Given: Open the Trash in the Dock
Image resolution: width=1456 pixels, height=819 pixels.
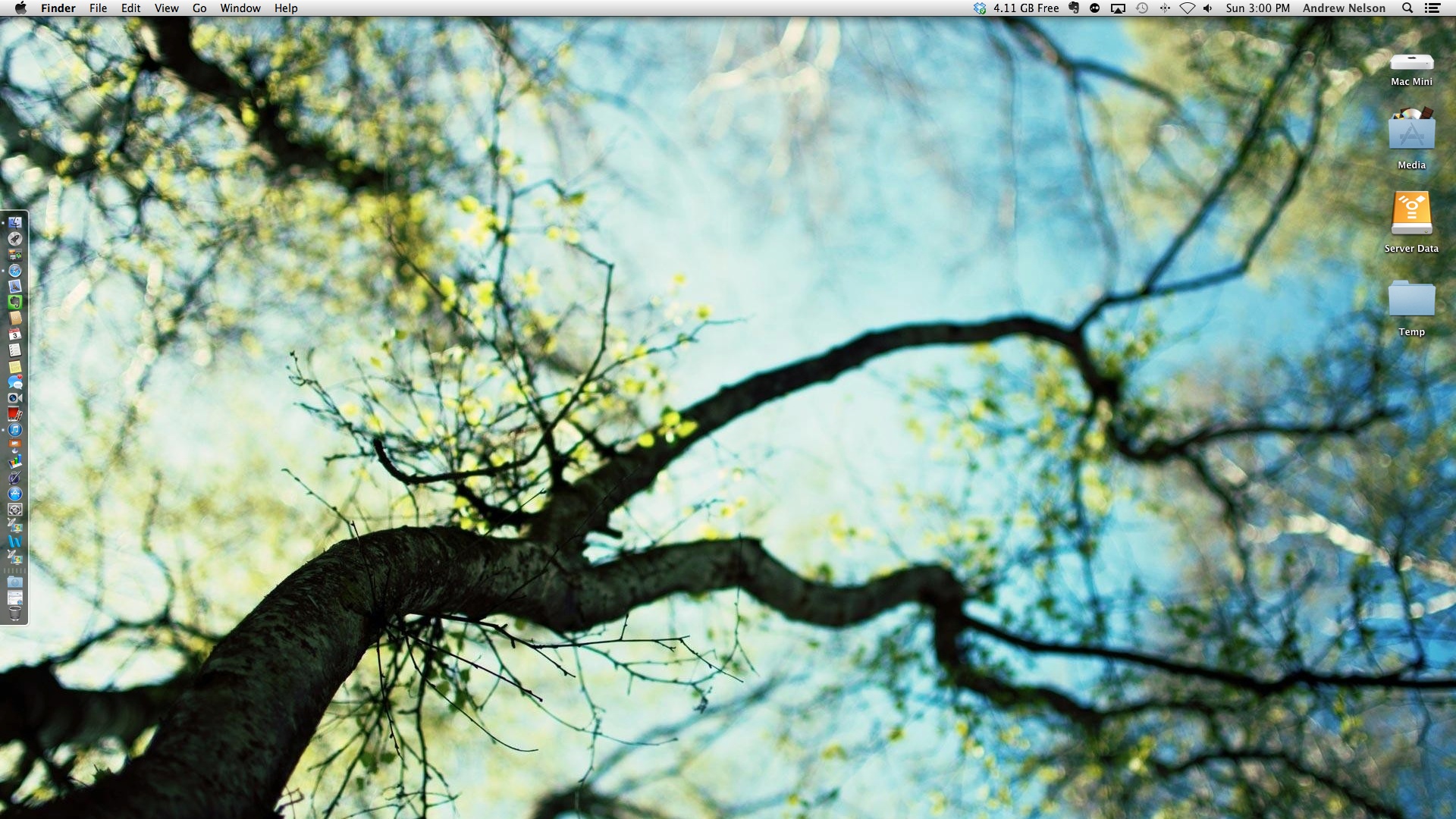Looking at the screenshot, I should [14, 613].
